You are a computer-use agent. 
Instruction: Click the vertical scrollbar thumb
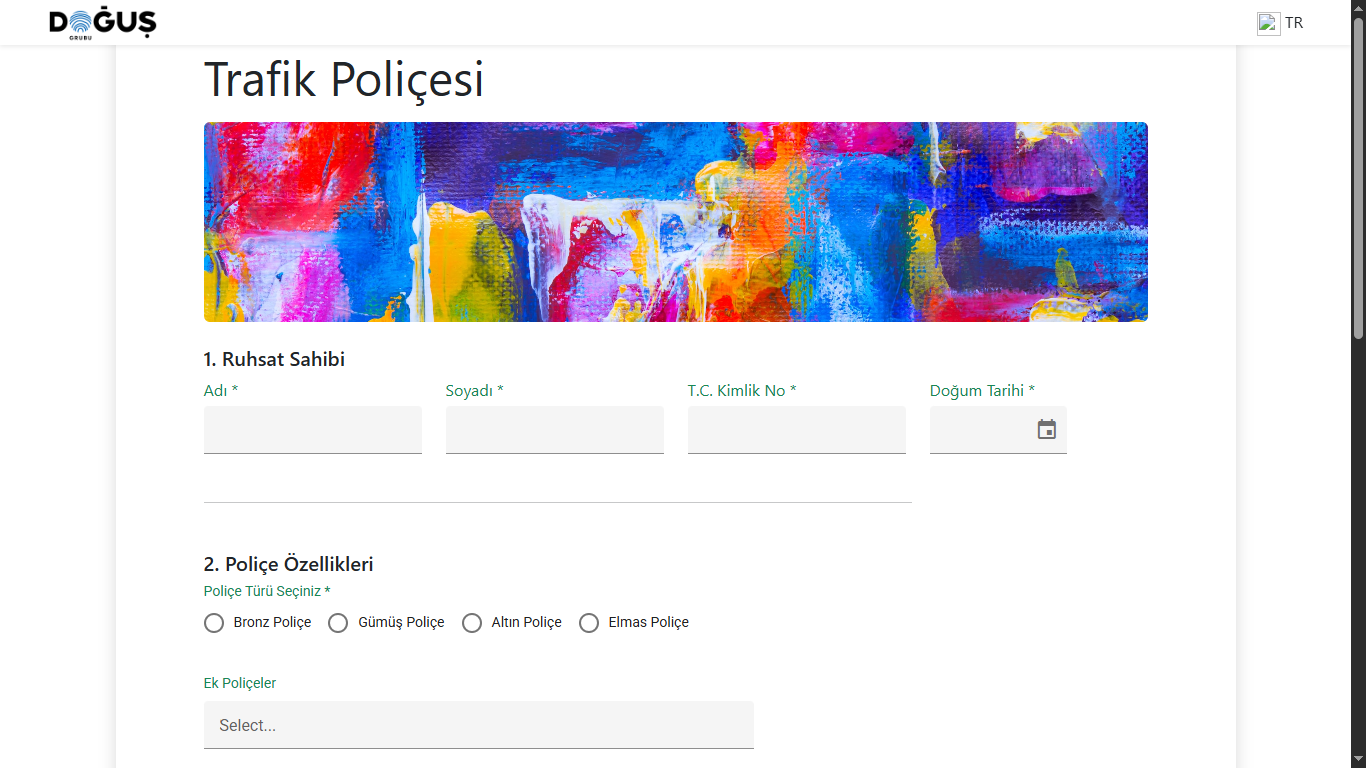click(x=1358, y=180)
